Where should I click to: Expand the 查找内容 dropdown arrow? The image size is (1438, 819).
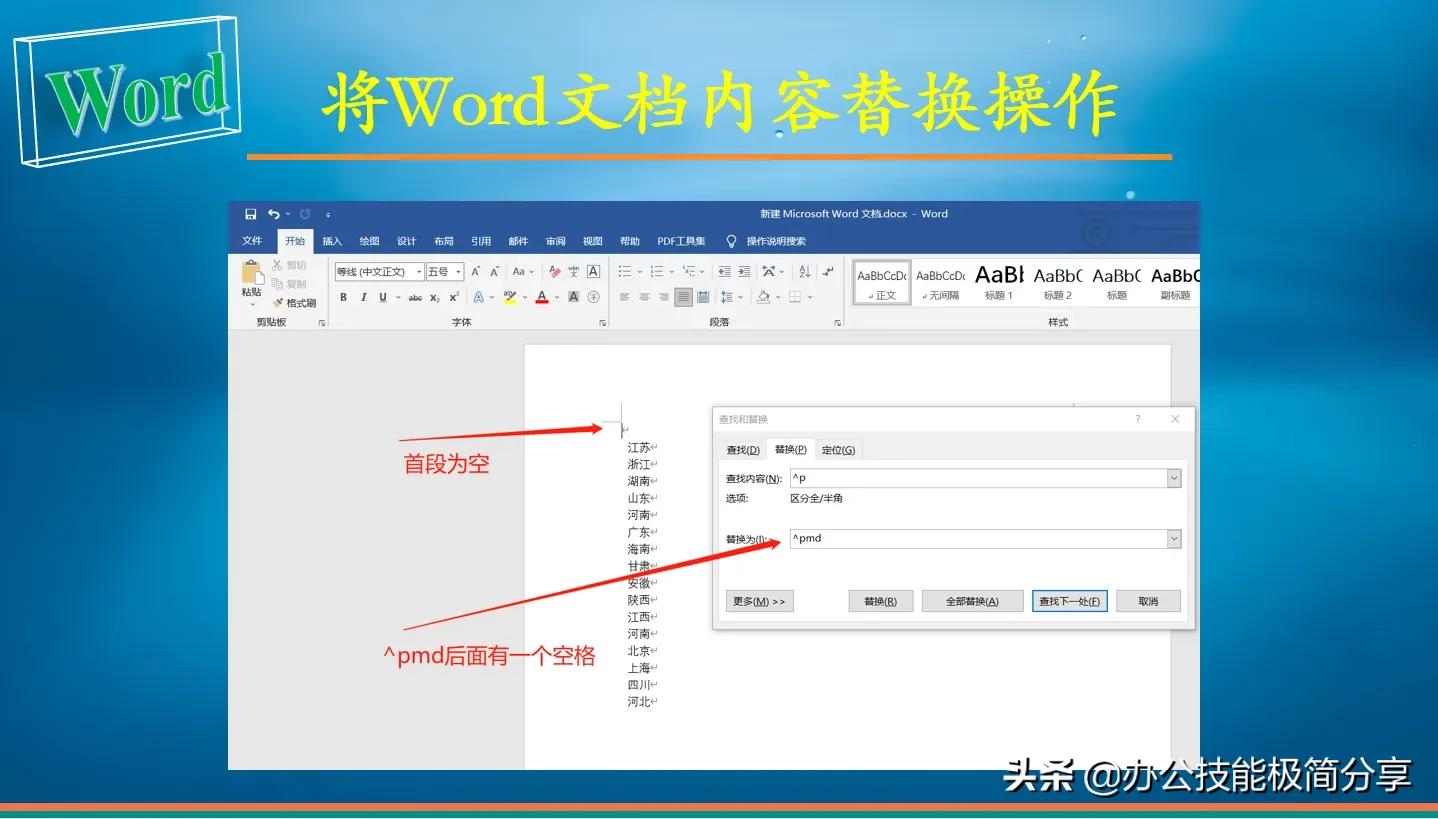point(1174,479)
